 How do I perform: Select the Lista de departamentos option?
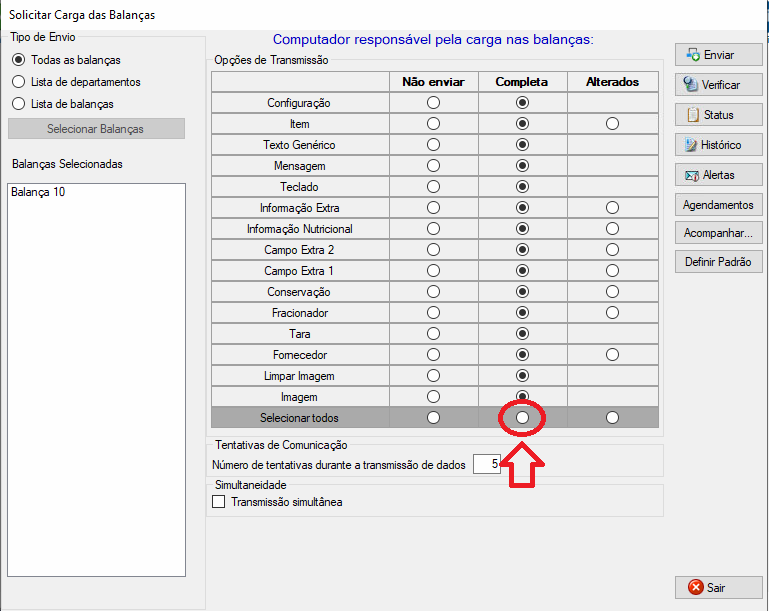point(18,82)
